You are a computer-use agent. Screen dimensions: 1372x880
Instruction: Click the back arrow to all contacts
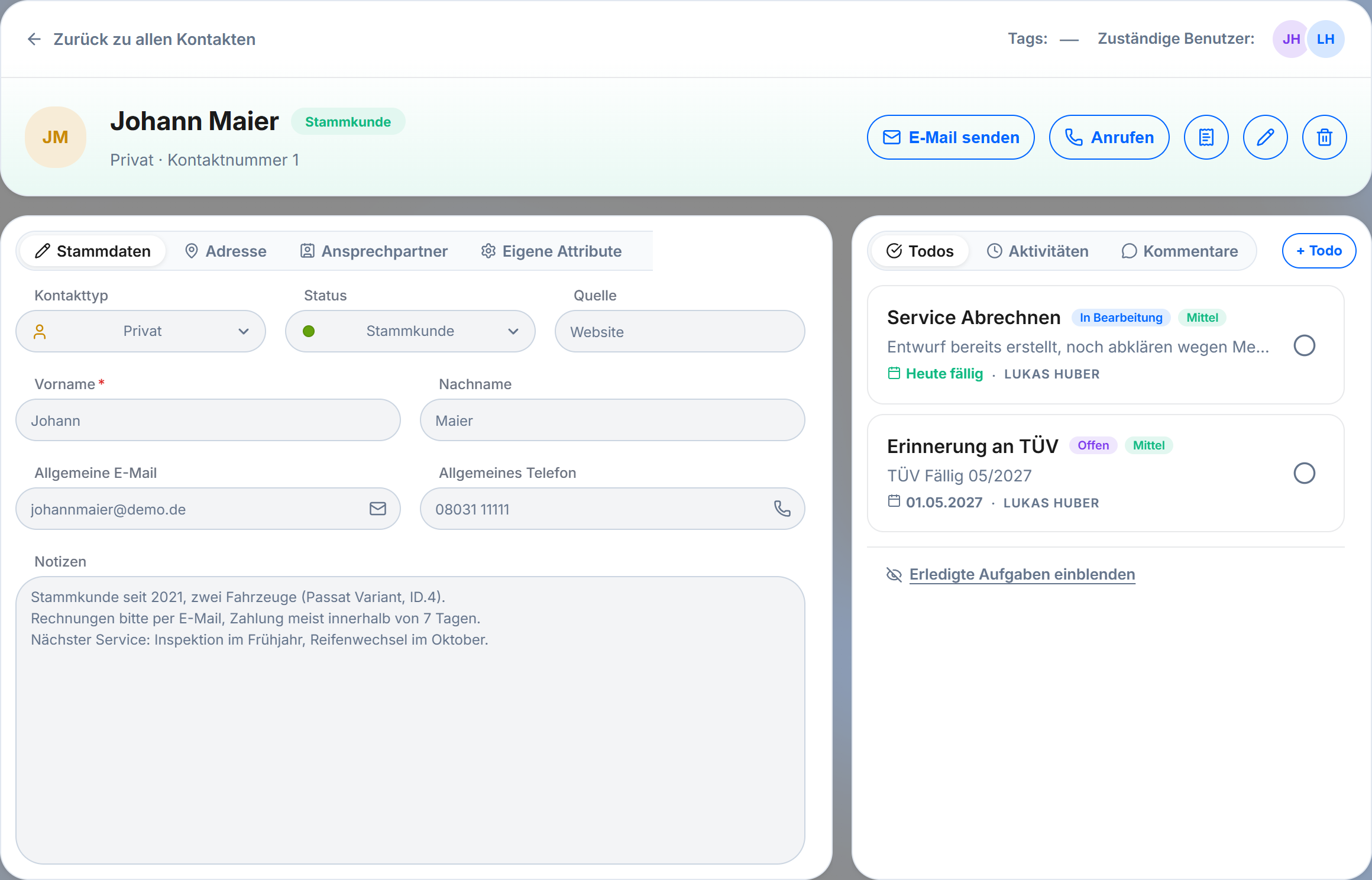point(34,39)
